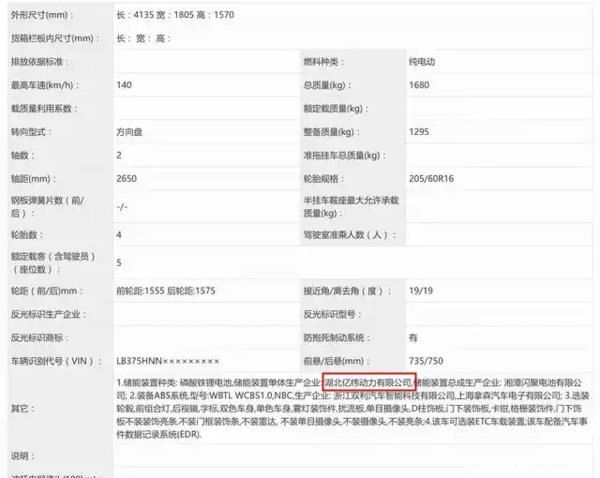Screen dimensions: 600x478
Task: Click the 轴距(mm) label
Action: pyautogui.click(x=33, y=179)
